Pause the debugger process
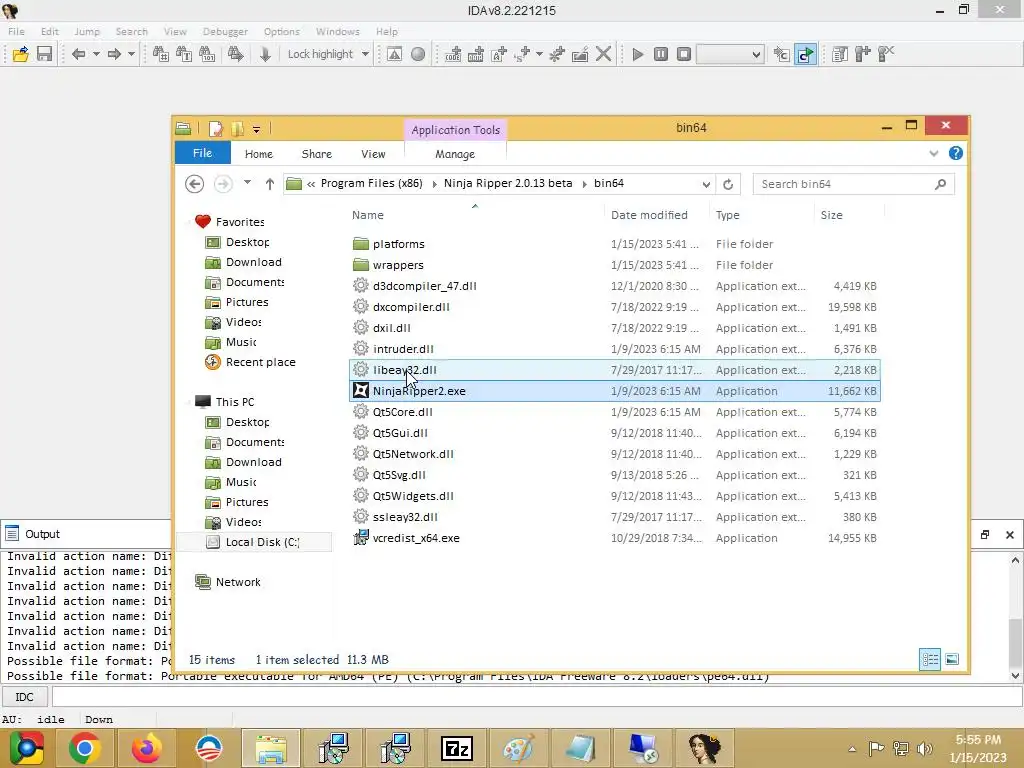 [x=661, y=54]
